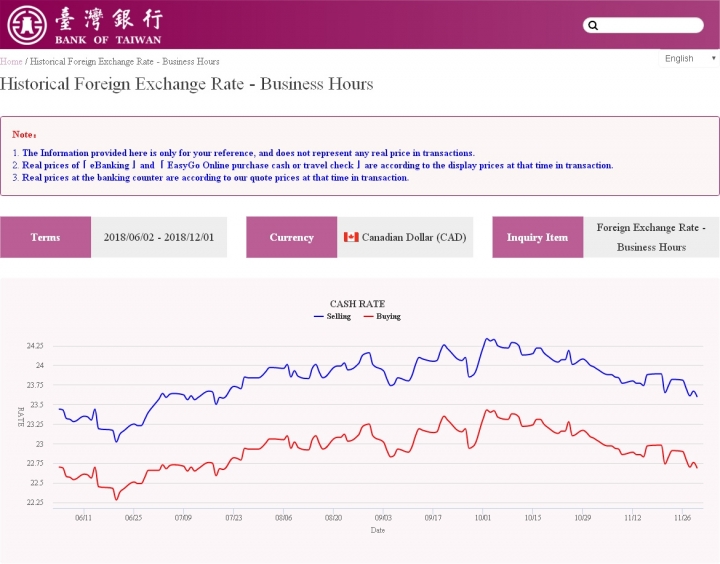Click the CASH RATE chart title
This screenshot has width=720, height=564.
point(357,304)
